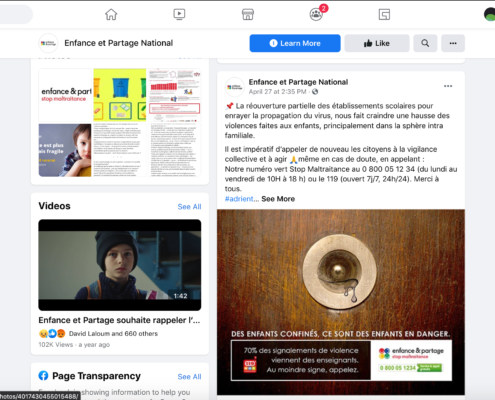Screen dimensions: 495x400
Task: Open post author name Enfance et Partage National
Action: pos(298,82)
